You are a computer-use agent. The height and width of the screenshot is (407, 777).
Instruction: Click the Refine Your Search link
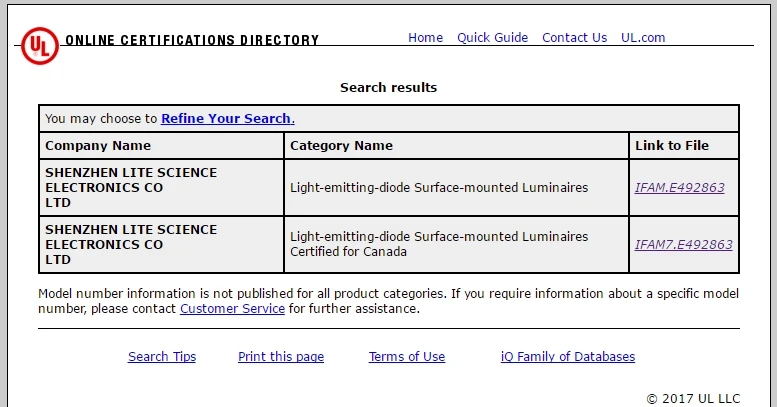tap(228, 118)
